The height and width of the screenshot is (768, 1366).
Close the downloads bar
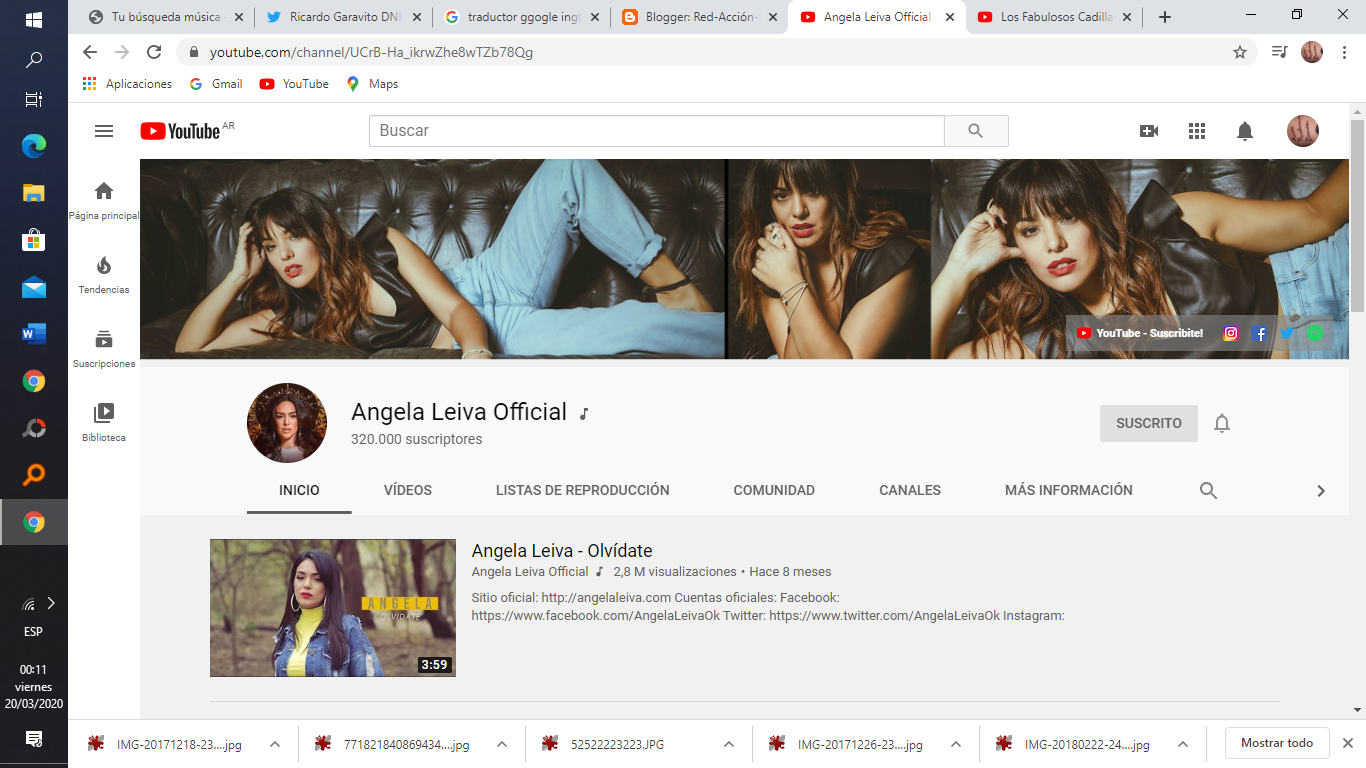(x=1348, y=743)
